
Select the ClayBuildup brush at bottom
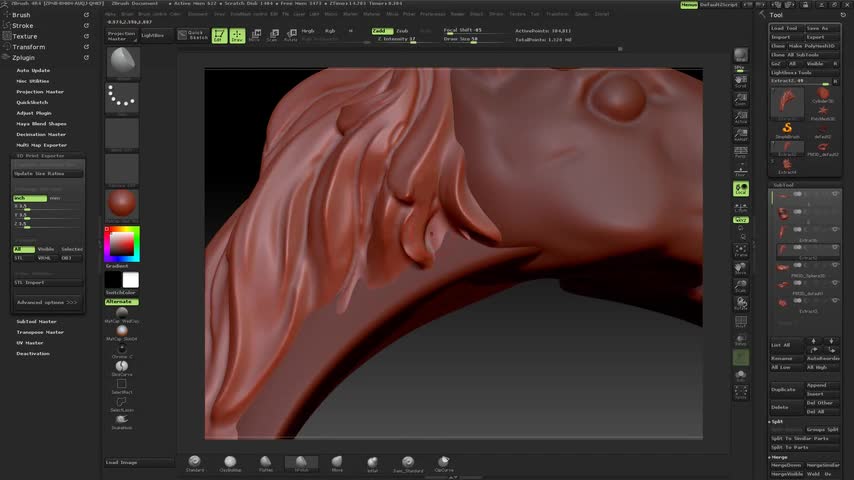[x=230, y=462]
